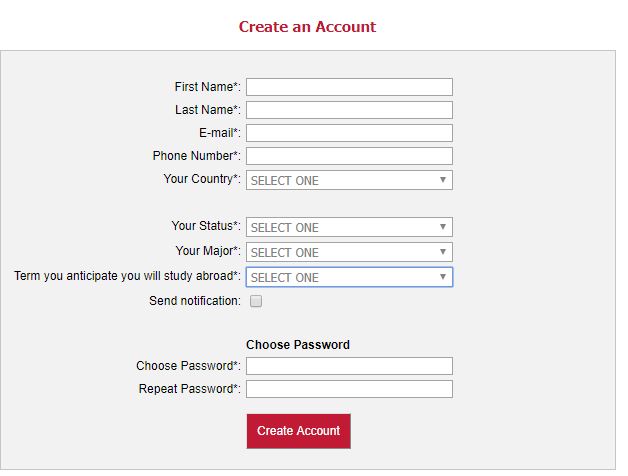Viewport: 628px width, 476px height.
Task: Click the bold "Choose Password" section heading
Action: pyautogui.click(x=298, y=345)
